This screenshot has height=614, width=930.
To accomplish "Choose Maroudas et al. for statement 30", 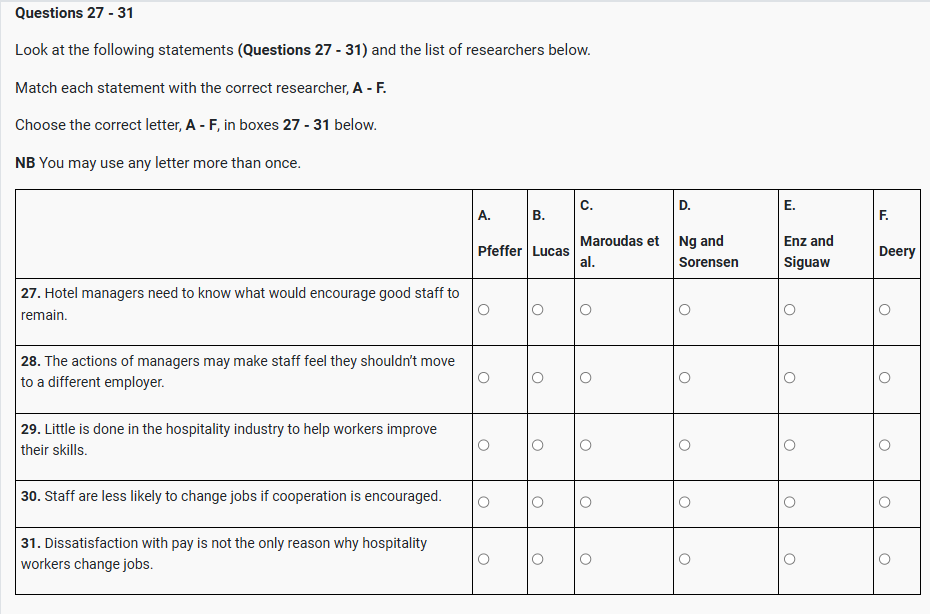I will 585,502.
